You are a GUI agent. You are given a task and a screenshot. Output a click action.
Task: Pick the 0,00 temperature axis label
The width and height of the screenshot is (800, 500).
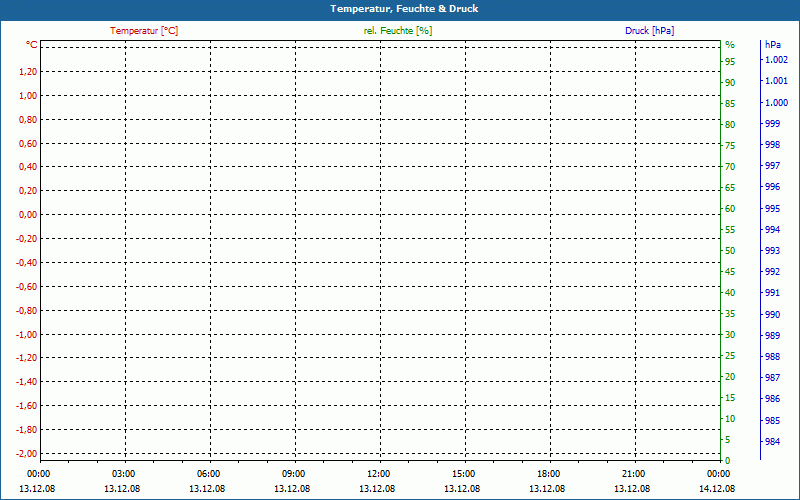tap(28, 215)
